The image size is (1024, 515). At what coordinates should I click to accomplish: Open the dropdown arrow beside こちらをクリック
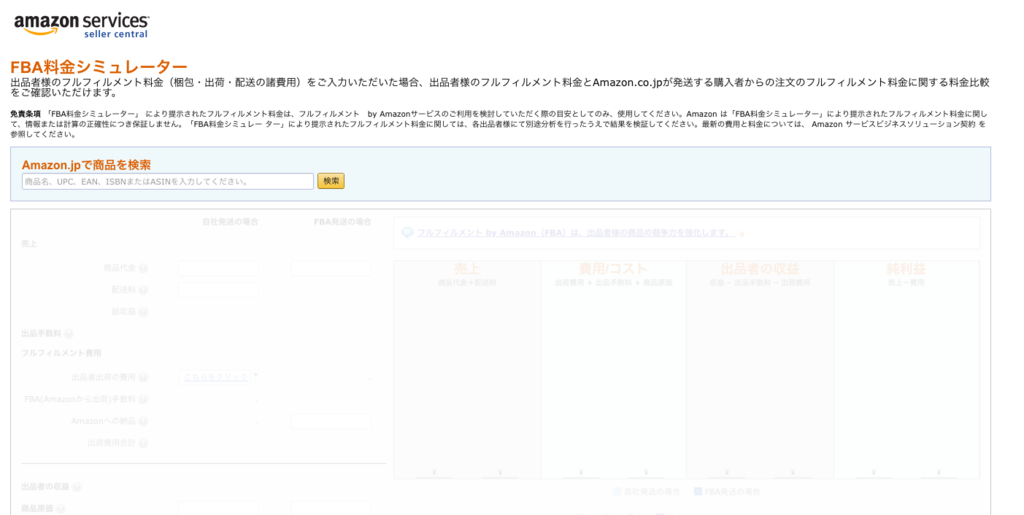256,375
